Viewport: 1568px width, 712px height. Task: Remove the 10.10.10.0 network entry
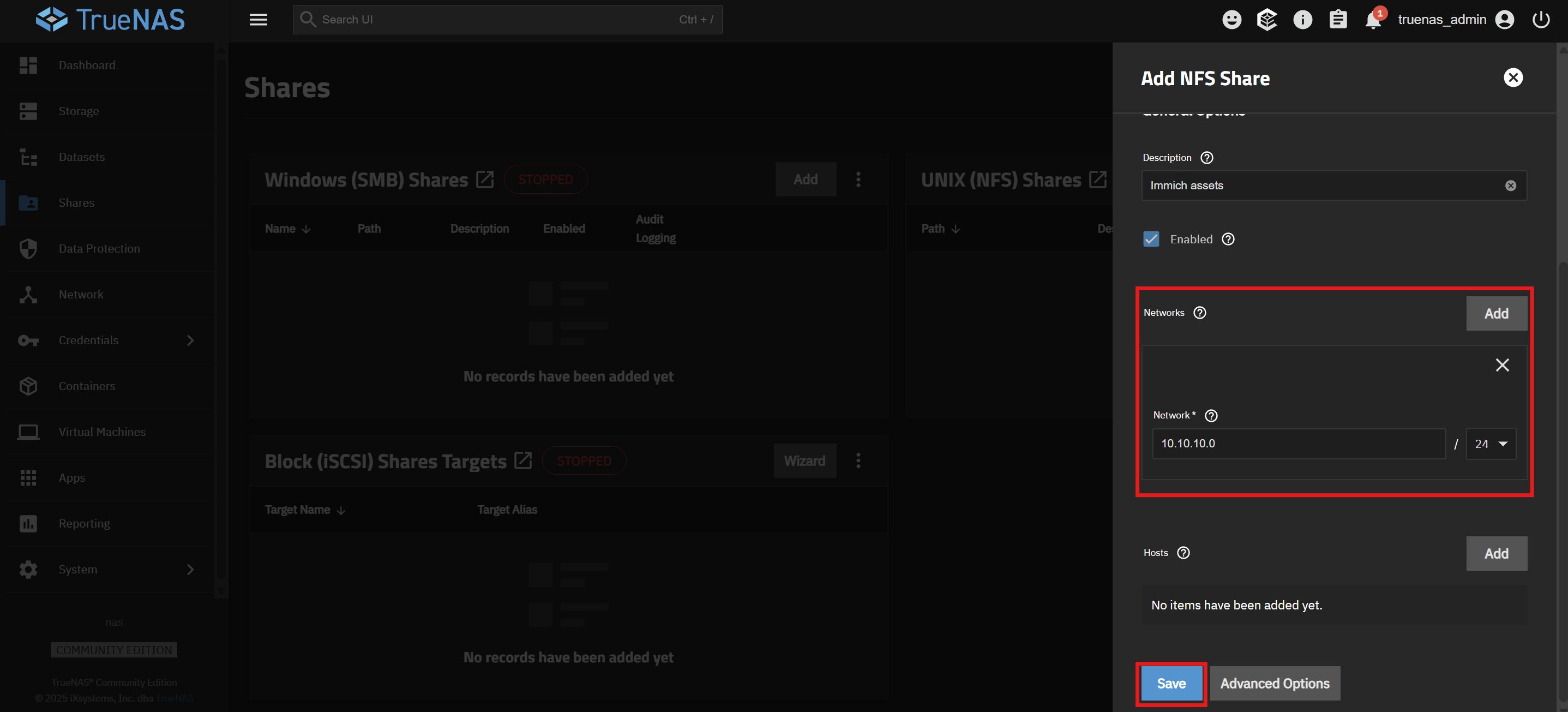click(x=1501, y=366)
